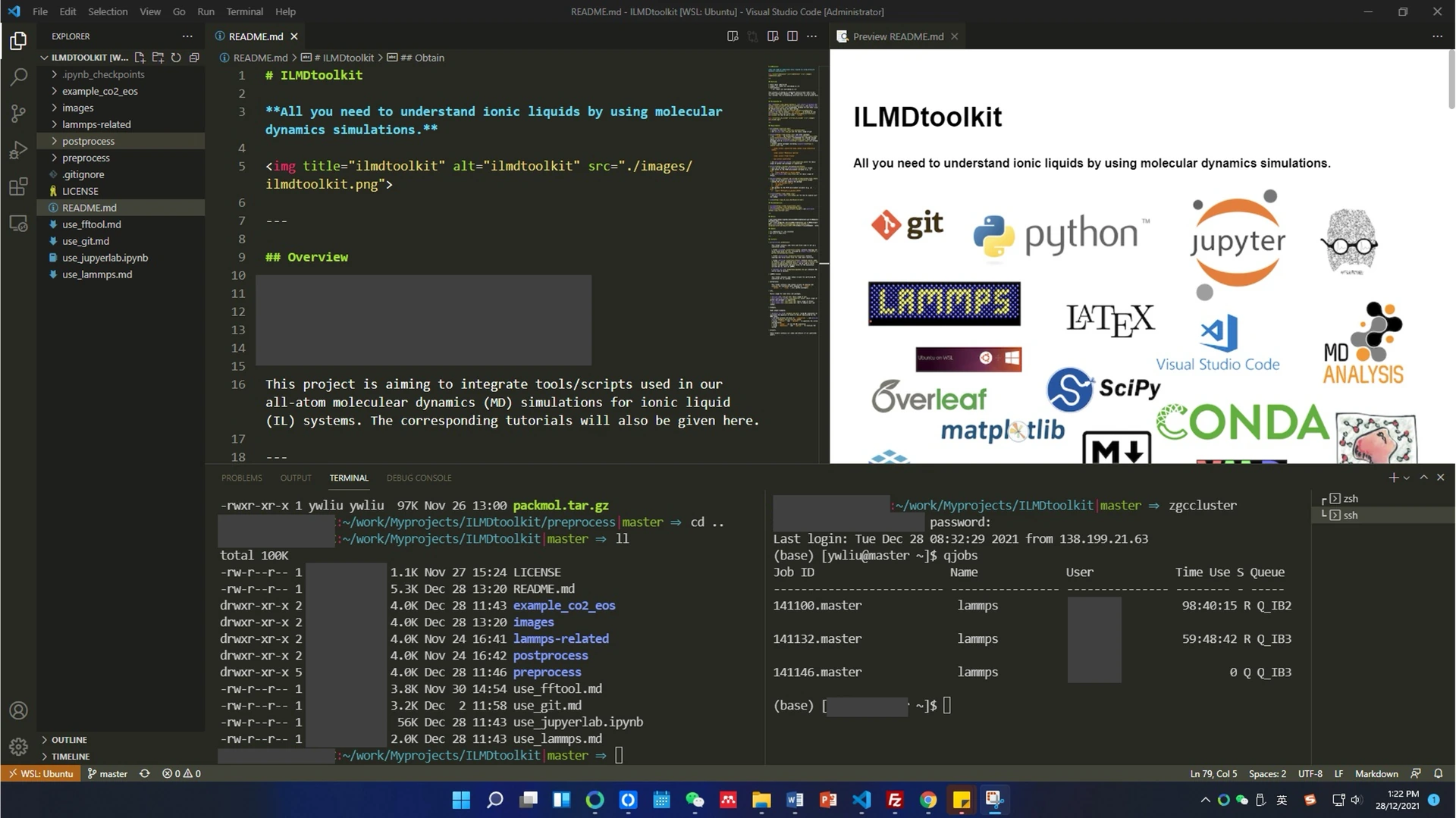Expand the example_co2_eos folder
Image resolution: width=1456 pixels, height=818 pixels.
tap(121, 91)
